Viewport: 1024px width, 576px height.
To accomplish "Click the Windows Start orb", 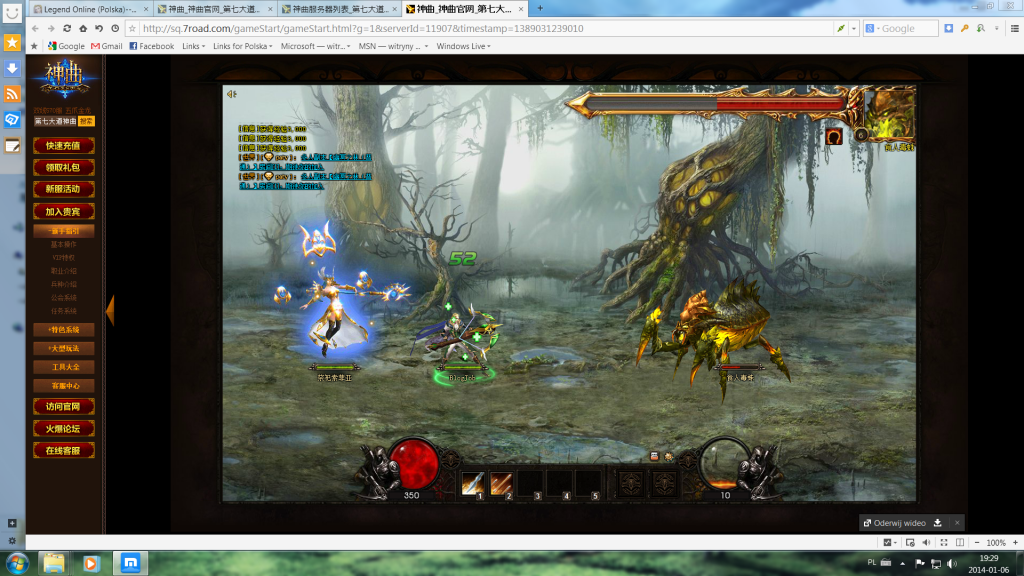I will (17, 563).
